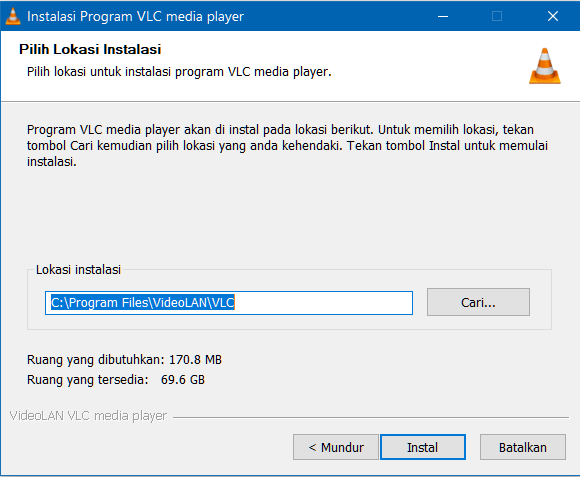Click the 'Lokasi instalasi' group label
580x477 pixels.
(x=78, y=270)
